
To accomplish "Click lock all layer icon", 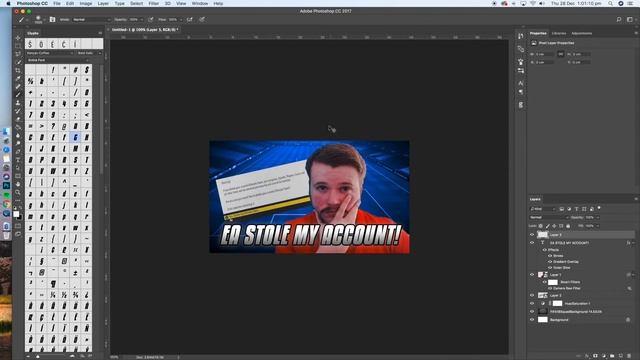I will 568,226.
